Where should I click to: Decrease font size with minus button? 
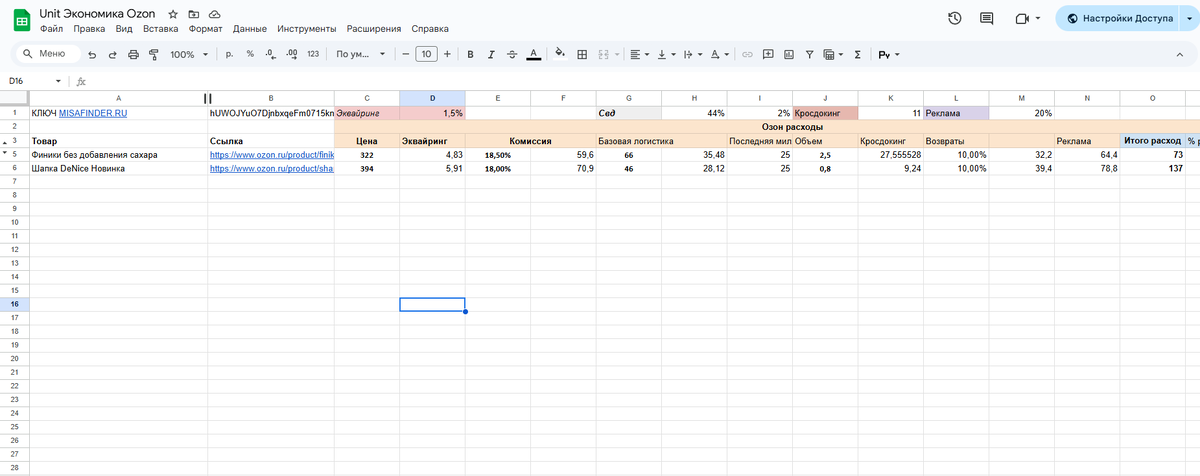[x=406, y=54]
